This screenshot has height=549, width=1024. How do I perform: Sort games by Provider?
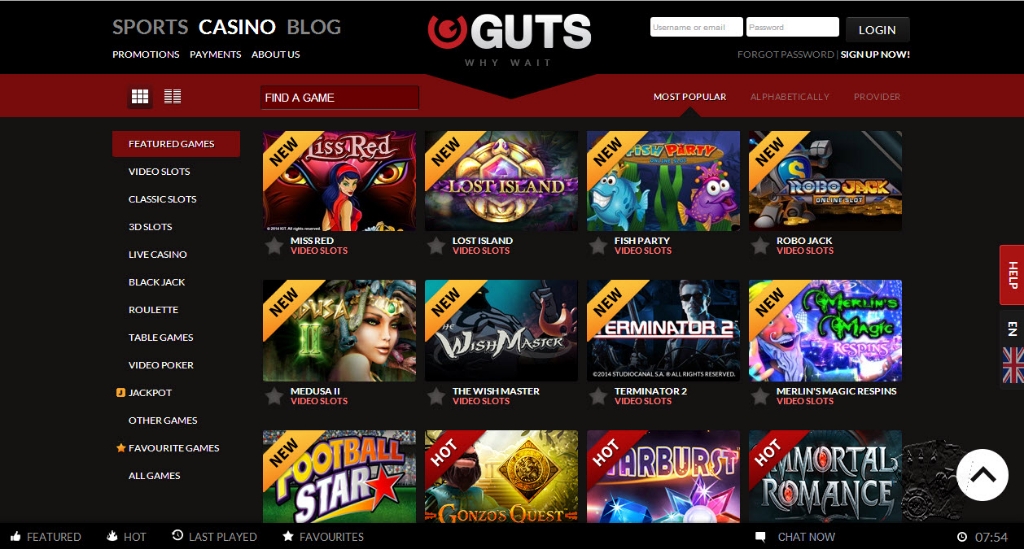877,97
